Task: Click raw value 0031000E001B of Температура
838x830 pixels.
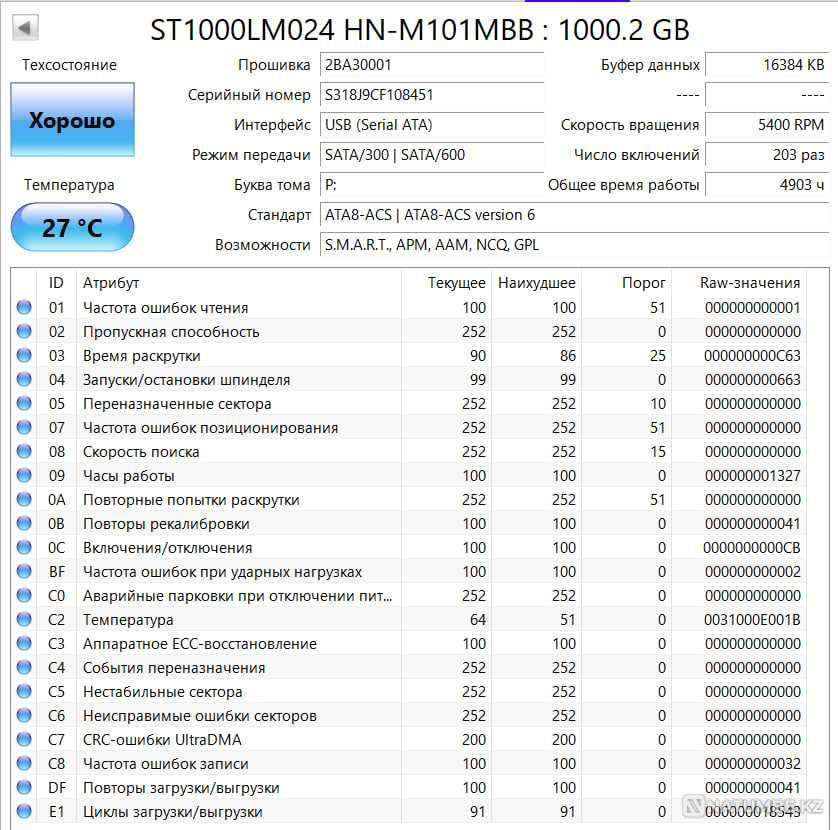Action: (752, 619)
